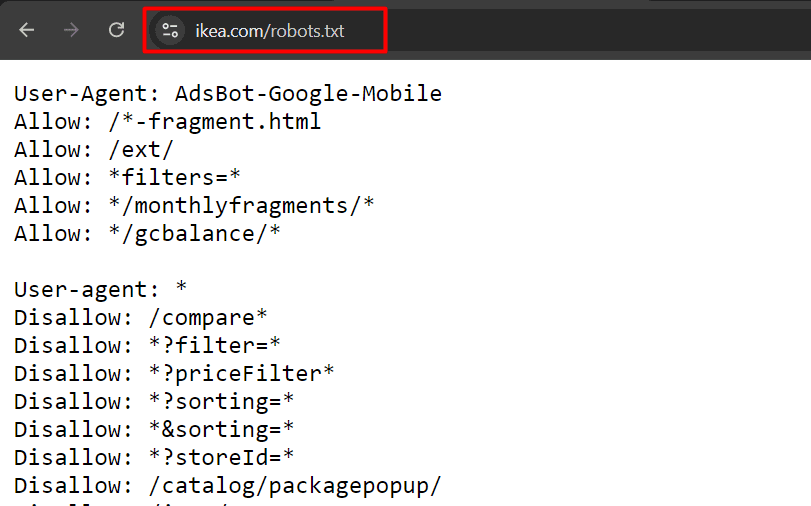Click the 'User-Agent: AdsBot-Google-Mobile' line
This screenshot has width=811, height=506.
tap(227, 94)
